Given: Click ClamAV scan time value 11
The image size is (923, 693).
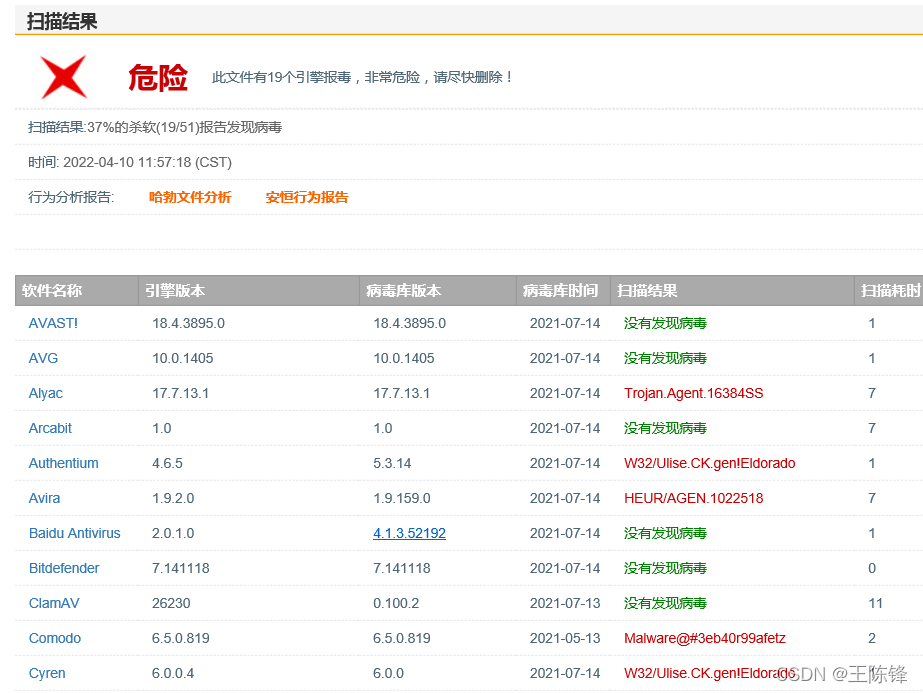Looking at the screenshot, I should [875, 604].
